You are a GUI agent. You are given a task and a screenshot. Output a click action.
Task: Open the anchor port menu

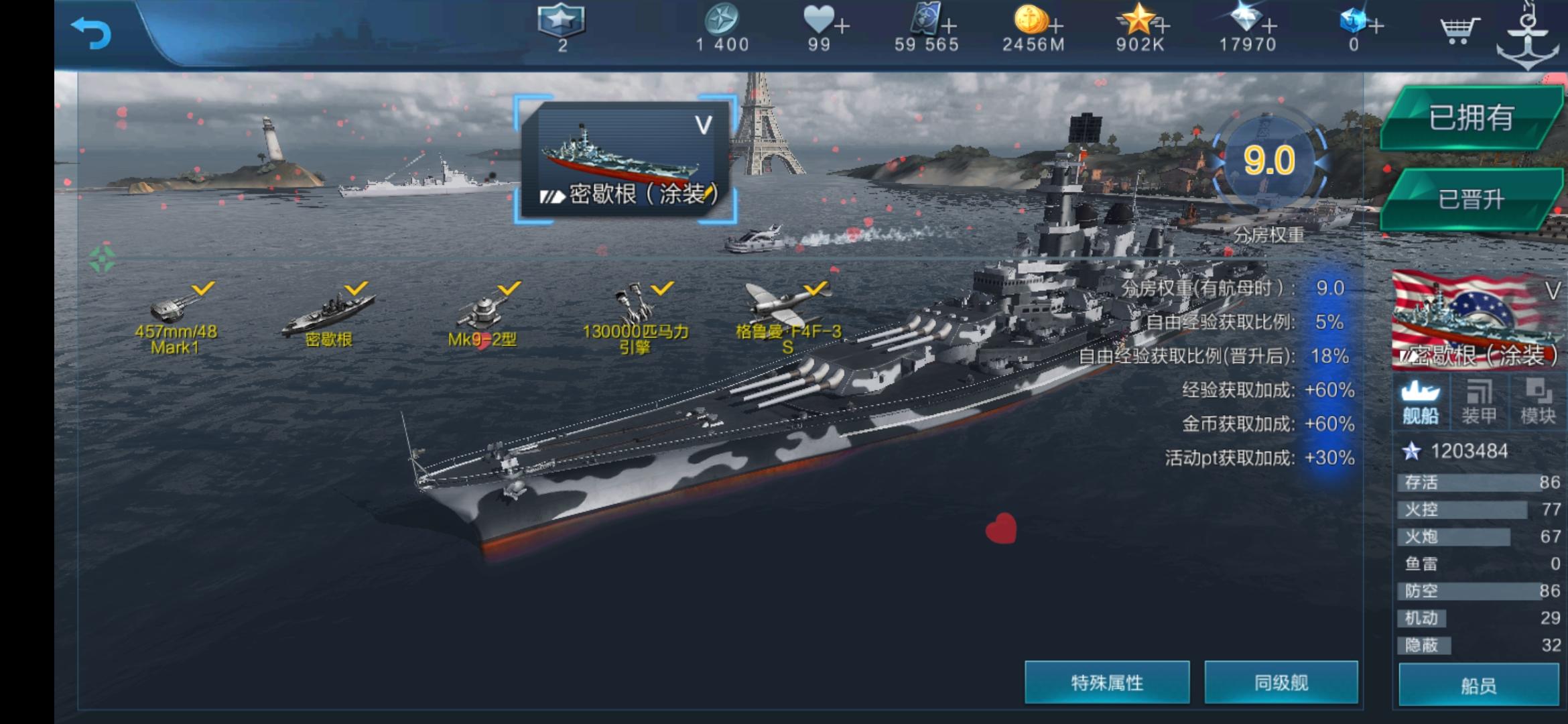[x=1528, y=37]
